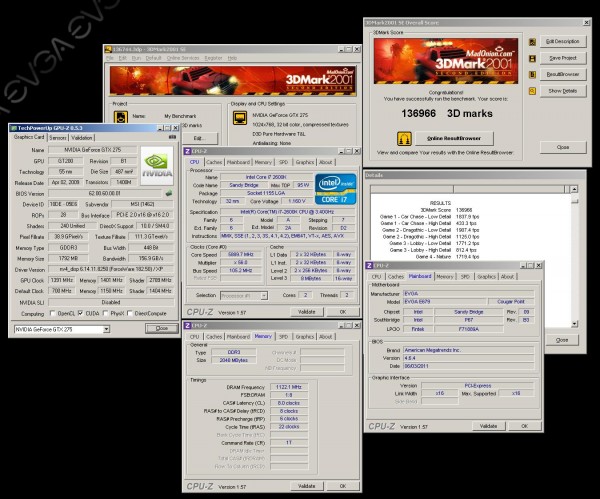Click Validate in CPU-Z Mainboard window
This screenshot has width=600, height=499.
[x=488, y=426]
